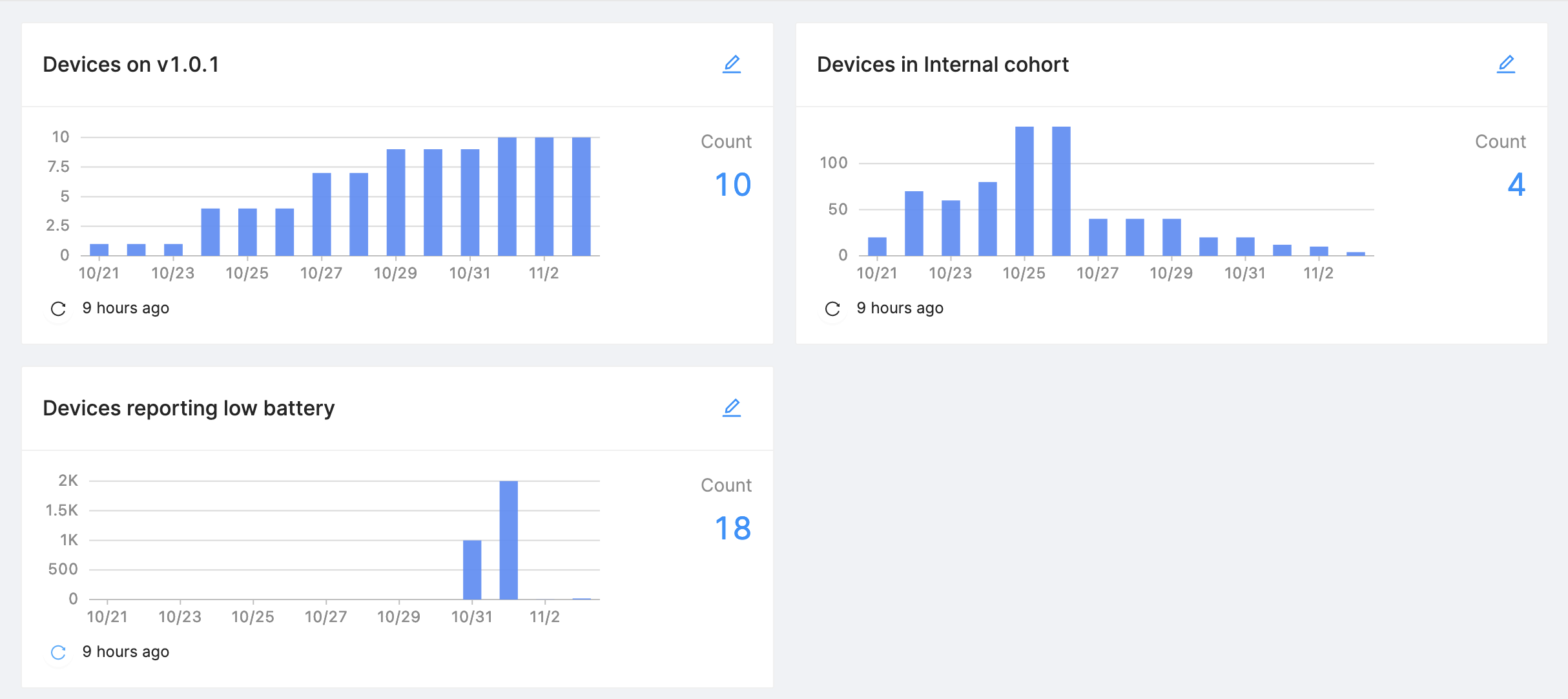This screenshot has width=1568, height=699.
Task: Click the "Devices in Internal cohort" title
Action: coord(942,65)
